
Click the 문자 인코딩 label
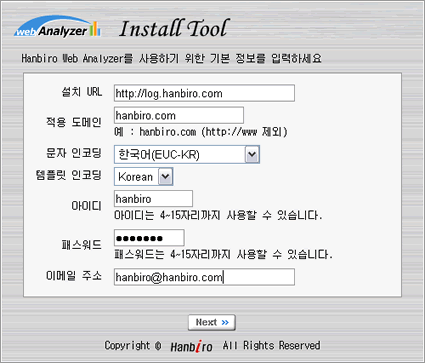pos(74,153)
